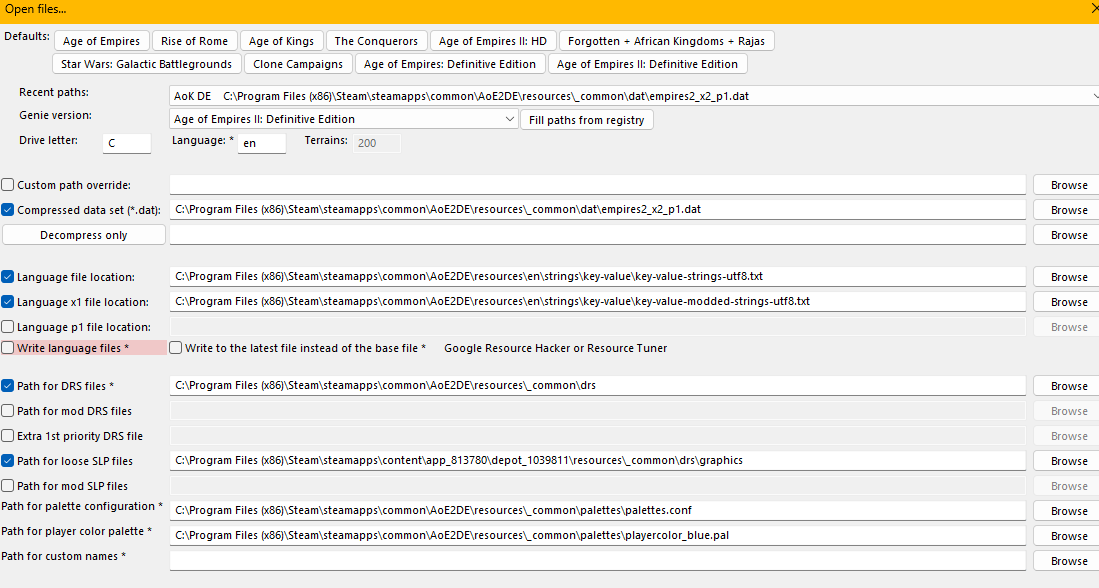Click the Language code input field
Image resolution: width=1099 pixels, height=588 pixels.
coord(262,143)
